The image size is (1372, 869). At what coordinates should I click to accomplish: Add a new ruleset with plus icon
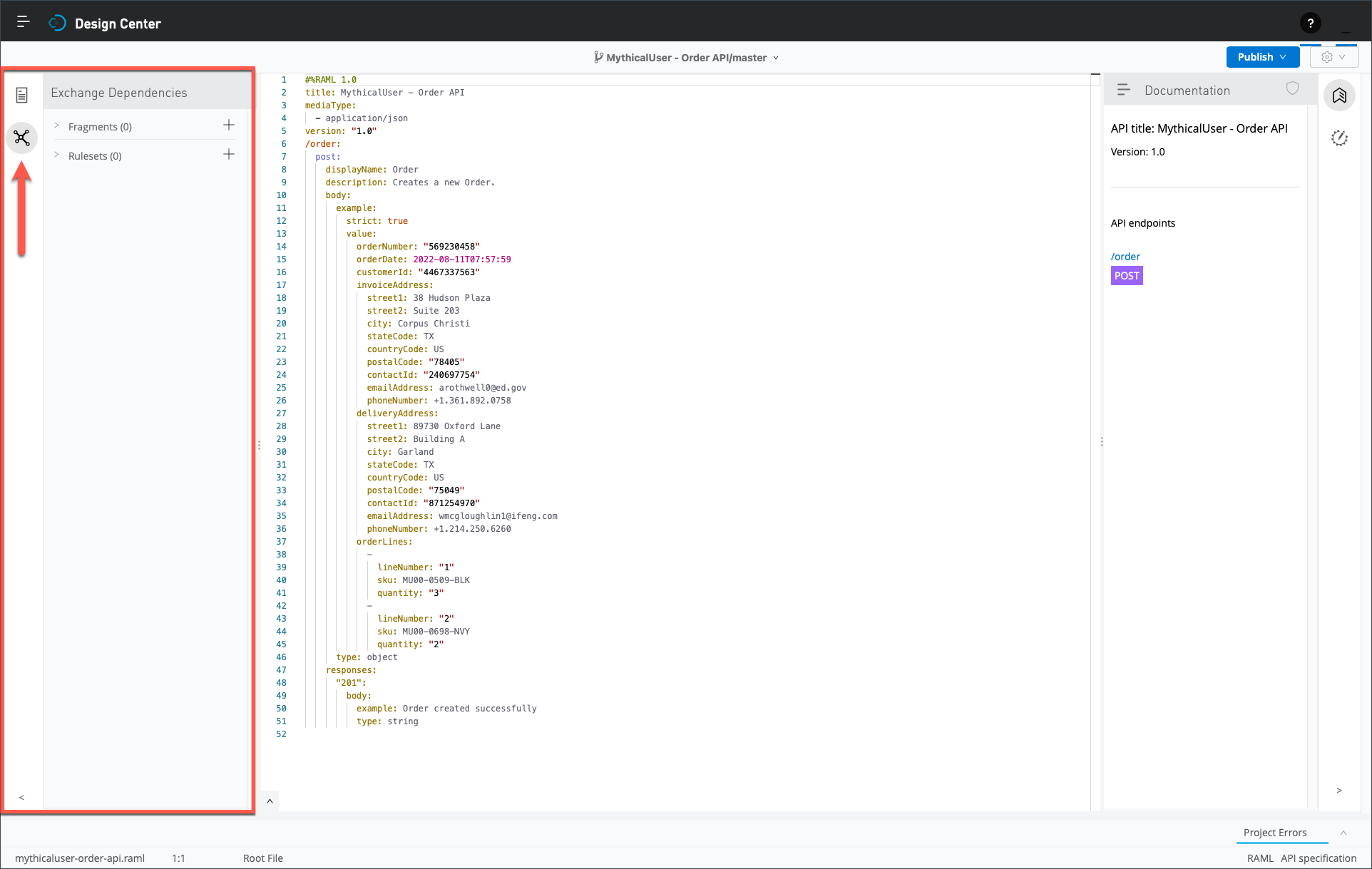[229, 155]
